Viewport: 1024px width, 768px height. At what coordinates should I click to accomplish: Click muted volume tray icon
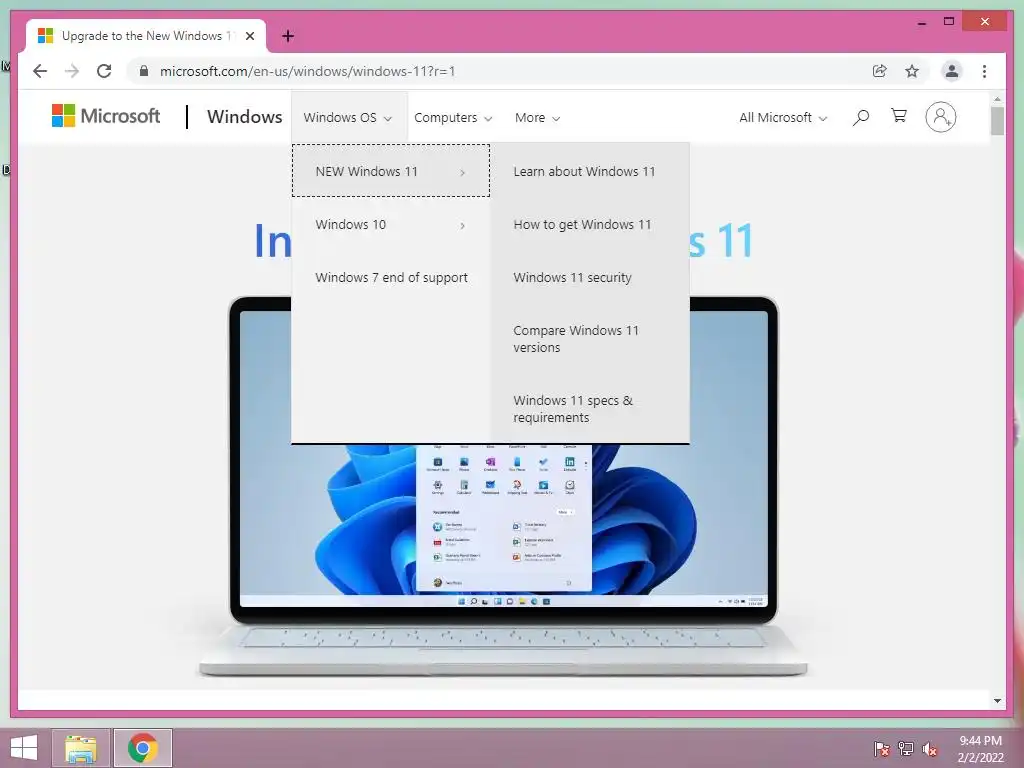pyautogui.click(x=930, y=748)
